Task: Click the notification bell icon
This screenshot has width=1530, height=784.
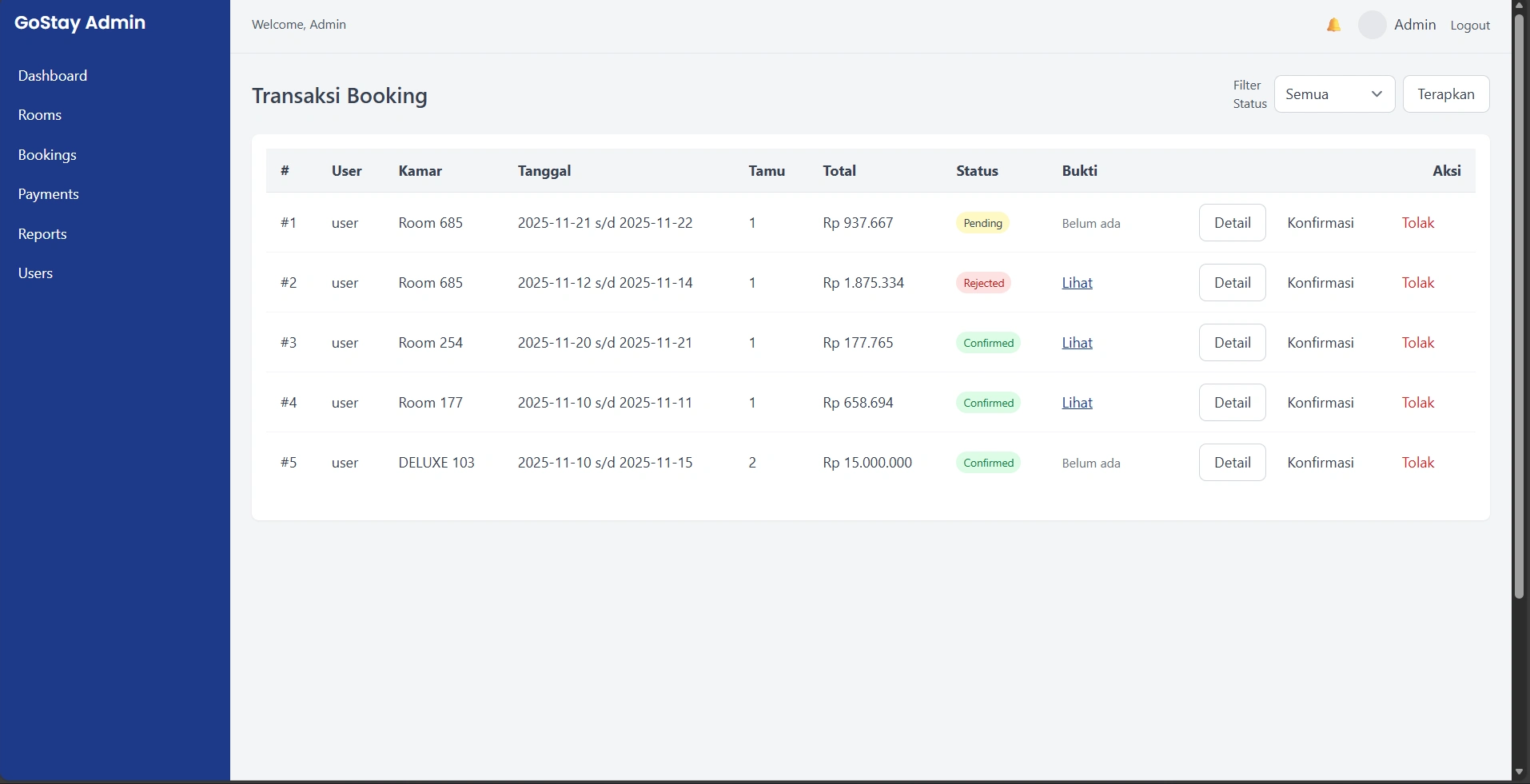Action: pyautogui.click(x=1333, y=25)
